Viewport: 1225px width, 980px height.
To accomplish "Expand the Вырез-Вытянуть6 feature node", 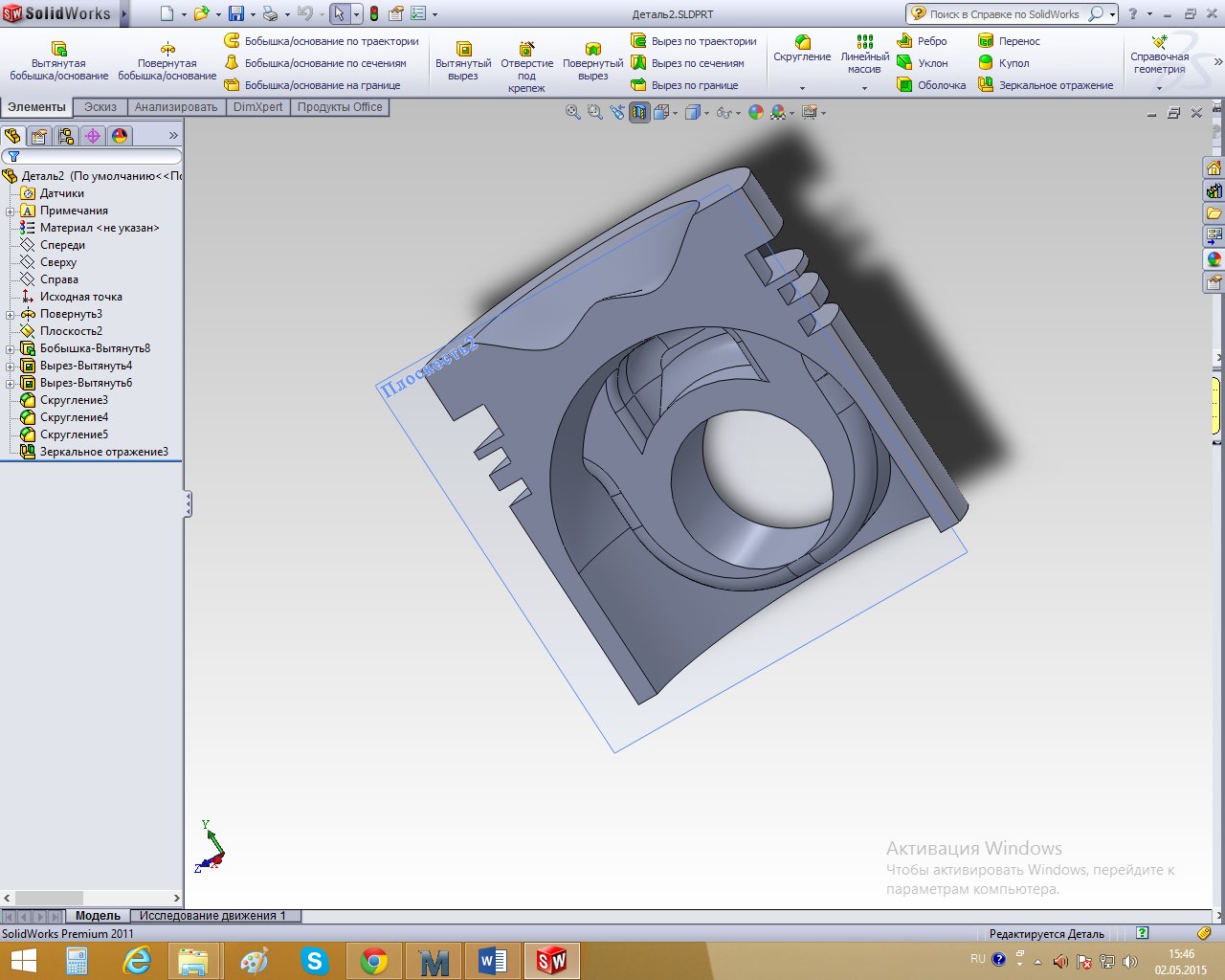I will point(11,383).
